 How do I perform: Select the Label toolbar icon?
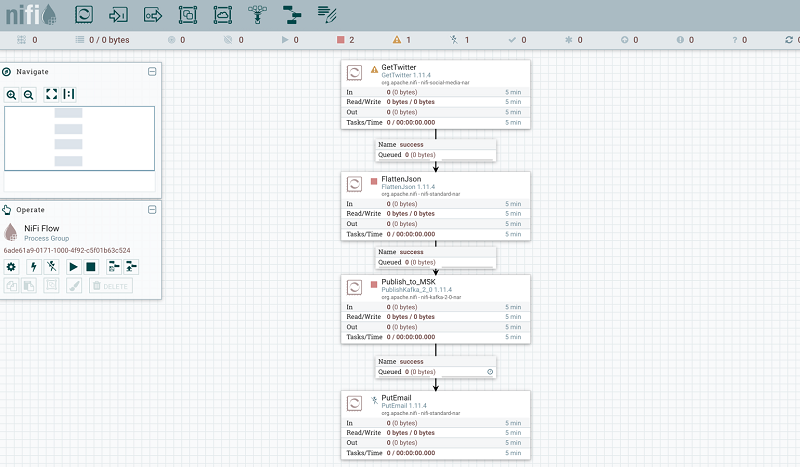point(327,14)
